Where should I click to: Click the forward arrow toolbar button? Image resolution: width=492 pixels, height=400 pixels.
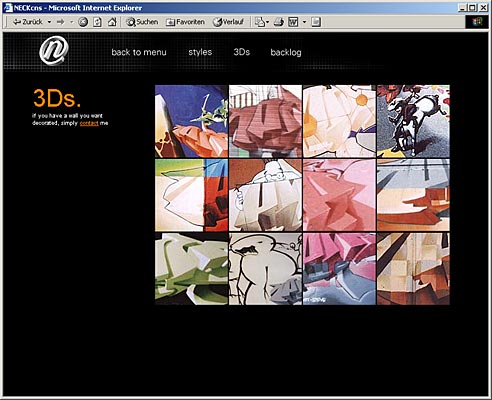coord(61,22)
